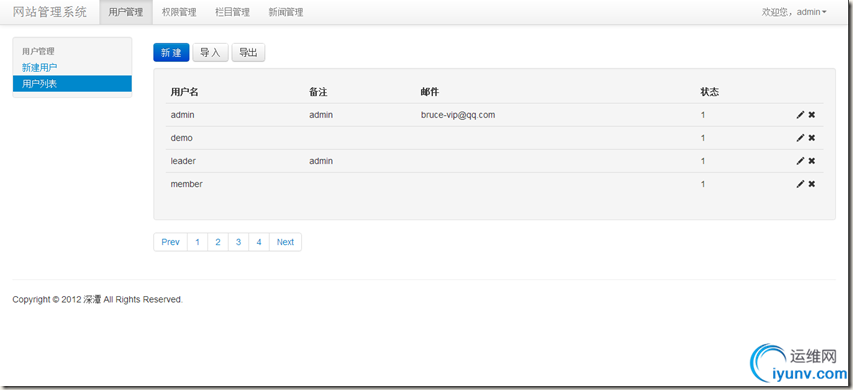Click the 导入 import button
Image resolution: width=853 pixels, height=390 pixels.
pos(211,53)
